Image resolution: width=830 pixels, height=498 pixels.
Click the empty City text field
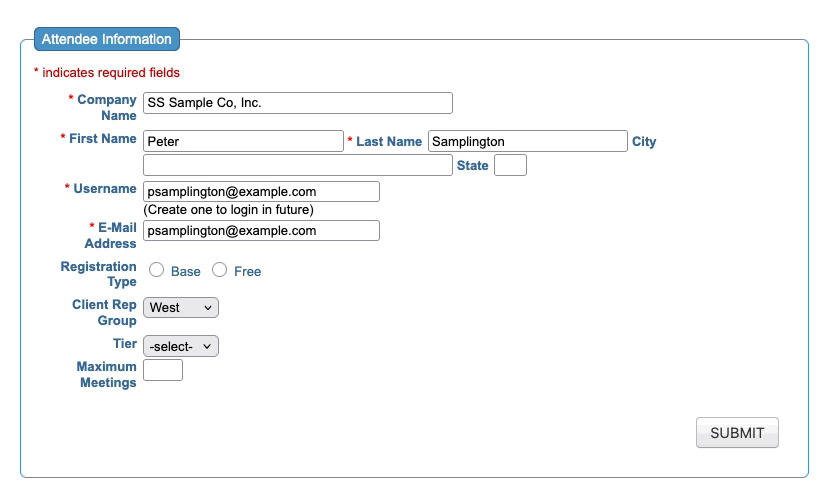coord(298,165)
